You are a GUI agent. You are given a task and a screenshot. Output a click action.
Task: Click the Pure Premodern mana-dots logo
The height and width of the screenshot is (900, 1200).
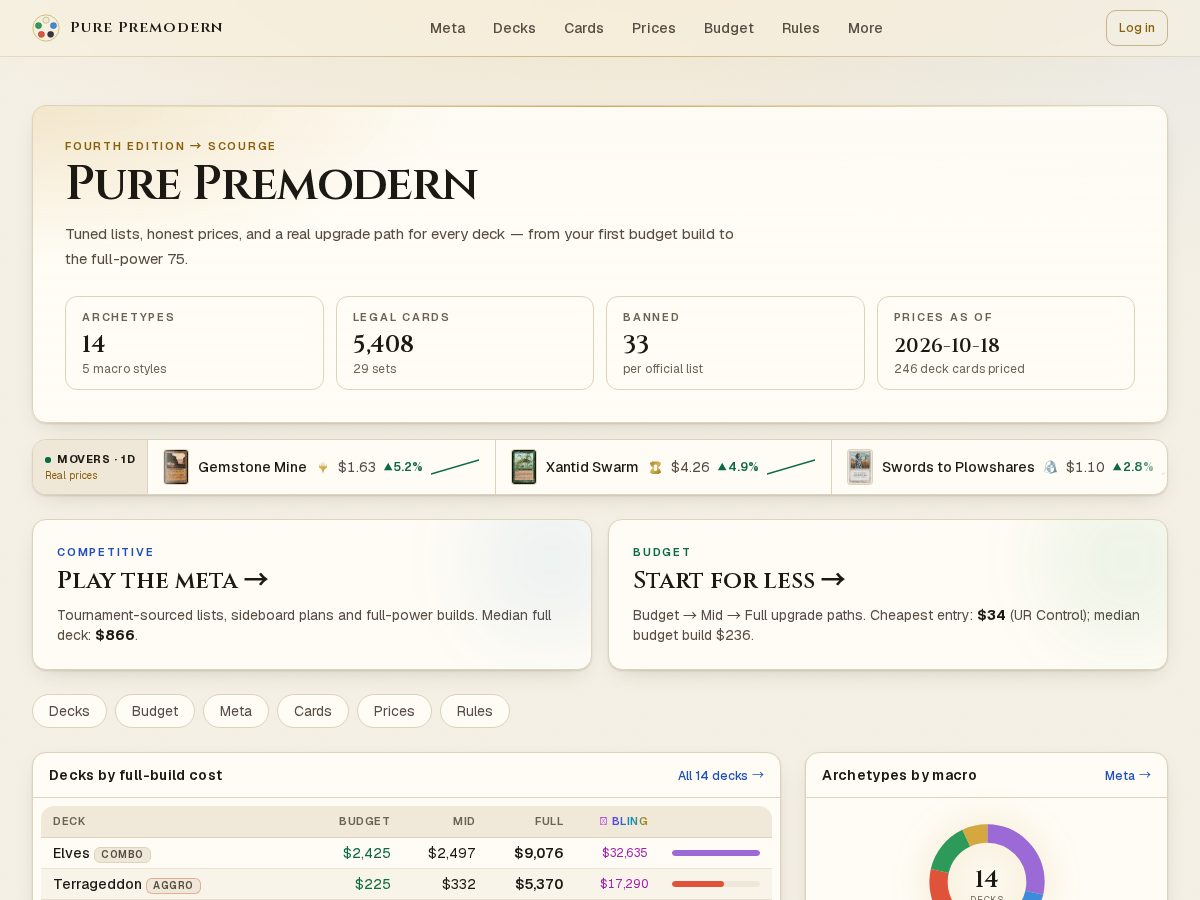pyautogui.click(x=46, y=28)
